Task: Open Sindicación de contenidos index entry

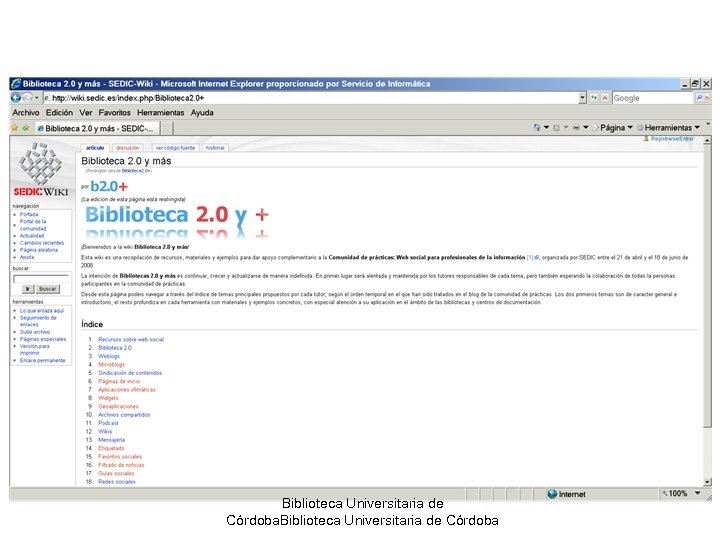Action: tap(130, 373)
